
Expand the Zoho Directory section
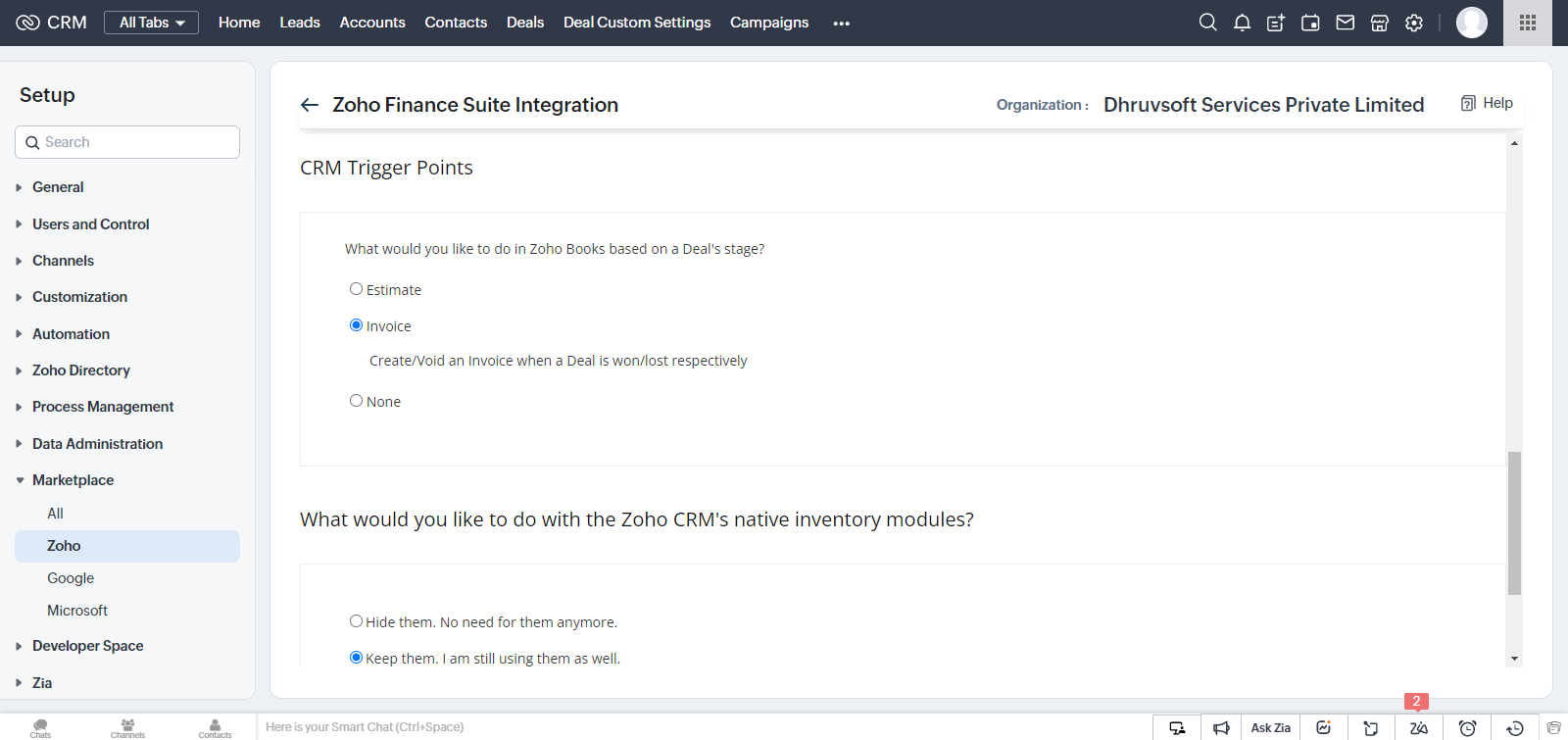coord(80,370)
